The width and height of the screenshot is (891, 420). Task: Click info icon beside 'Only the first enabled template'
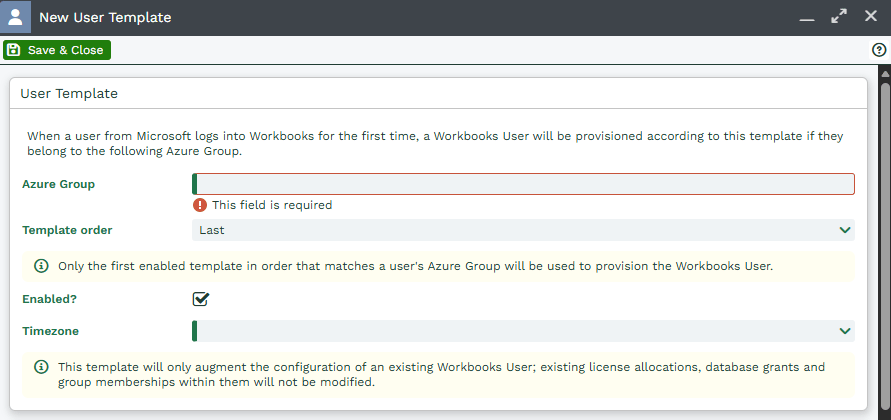(x=41, y=266)
